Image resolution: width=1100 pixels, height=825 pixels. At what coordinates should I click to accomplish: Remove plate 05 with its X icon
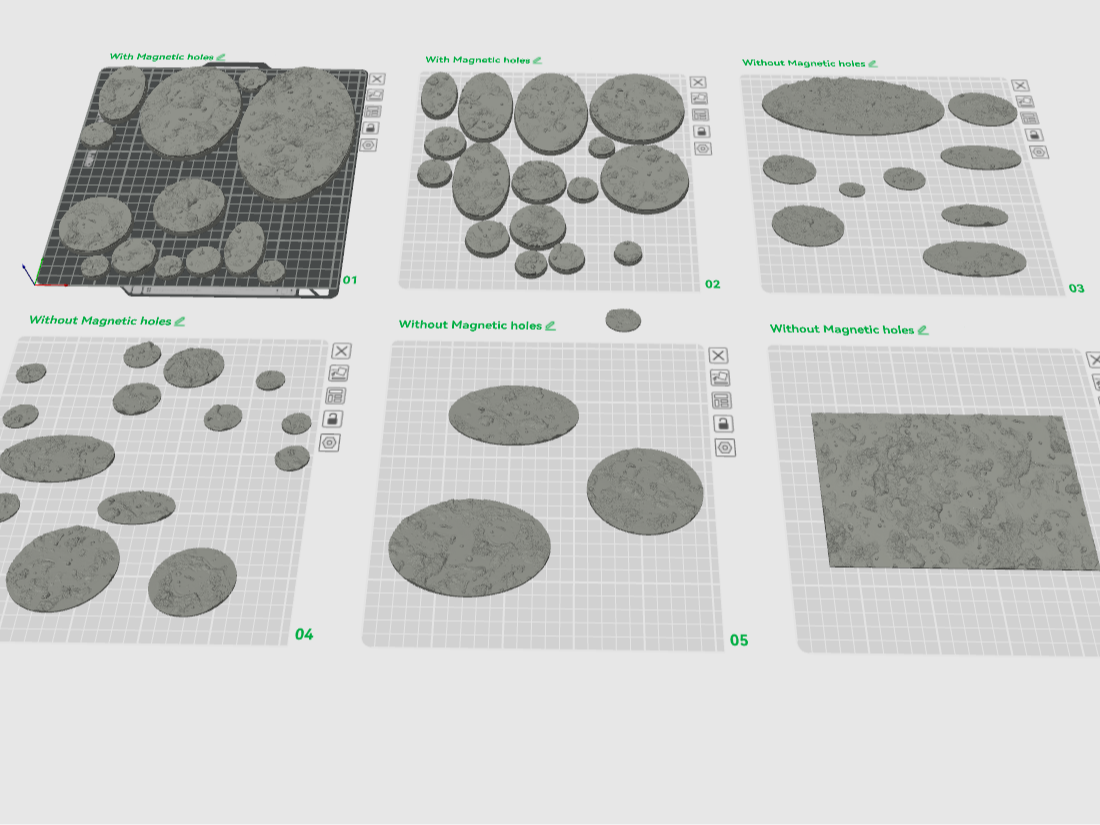point(718,356)
